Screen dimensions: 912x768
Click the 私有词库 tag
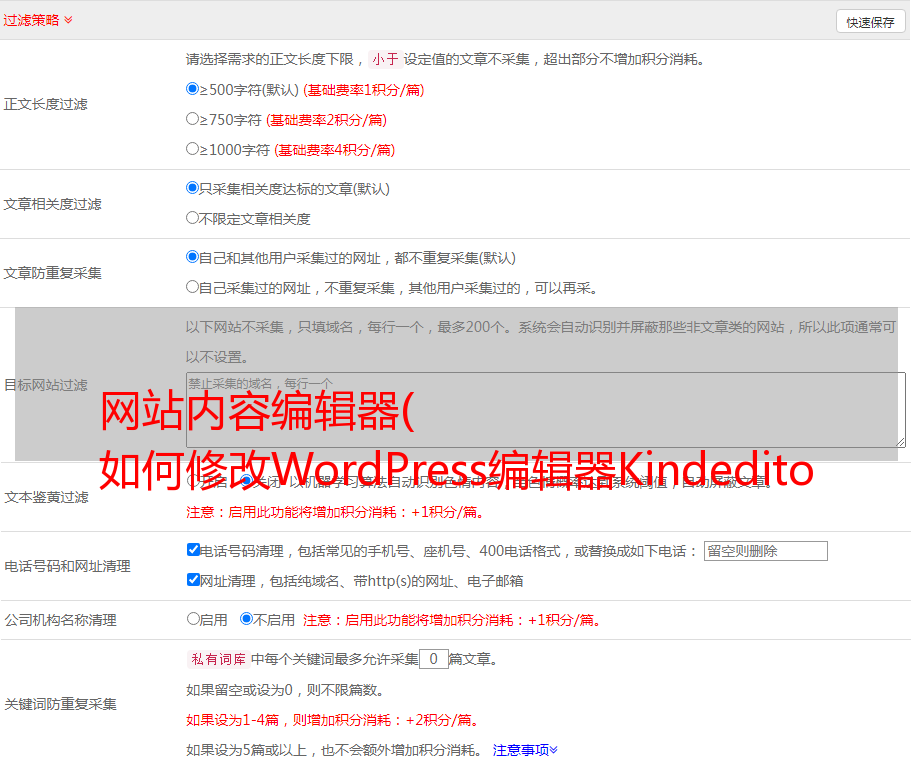[x=219, y=659]
